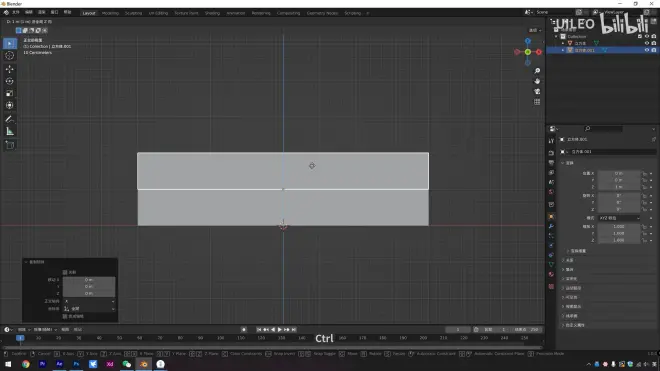
Task: Click frame 100 on timeline ruler
Action: 221,338
